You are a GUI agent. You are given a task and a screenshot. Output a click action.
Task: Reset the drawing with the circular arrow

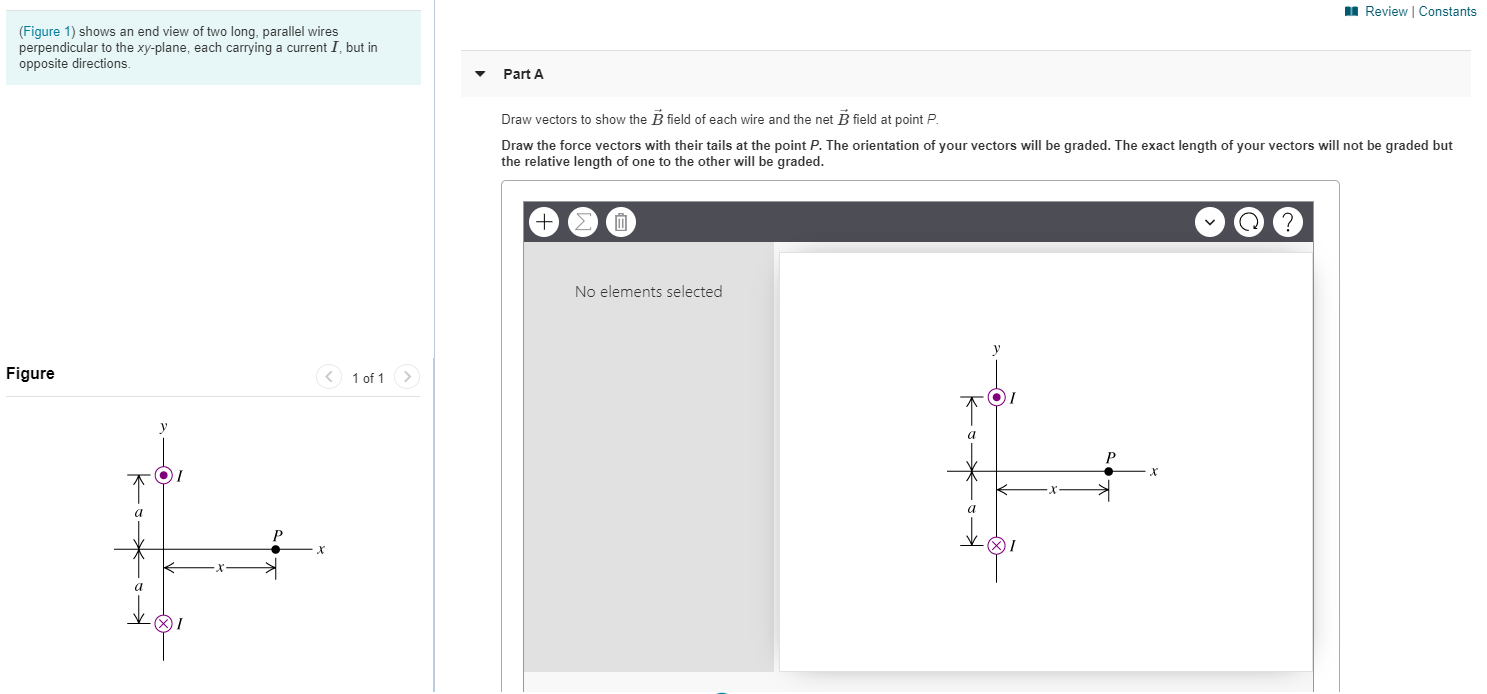(x=1249, y=221)
